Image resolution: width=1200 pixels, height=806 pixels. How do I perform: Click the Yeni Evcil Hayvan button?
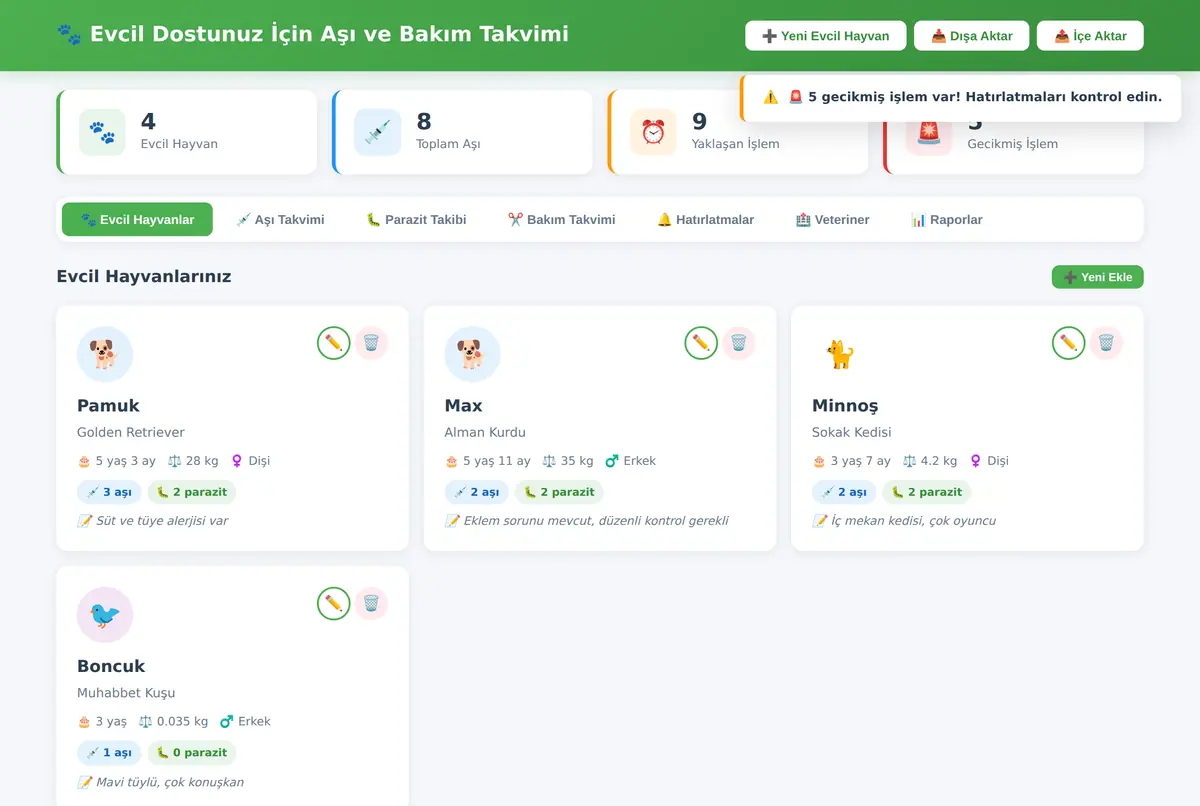pos(825,36)
